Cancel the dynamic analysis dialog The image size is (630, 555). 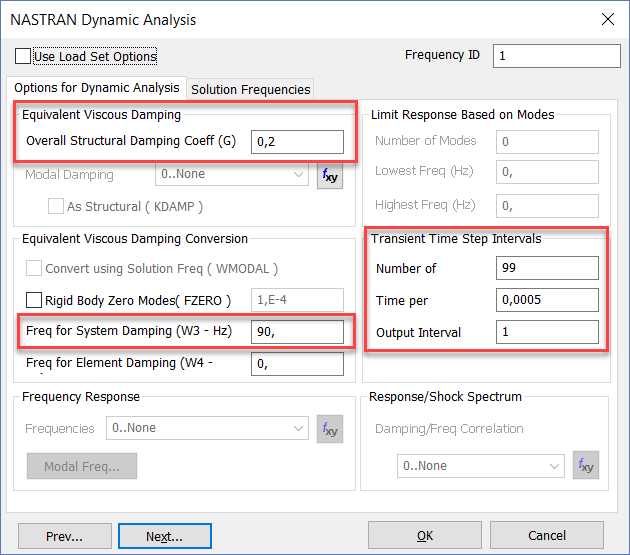click(547, 535)
